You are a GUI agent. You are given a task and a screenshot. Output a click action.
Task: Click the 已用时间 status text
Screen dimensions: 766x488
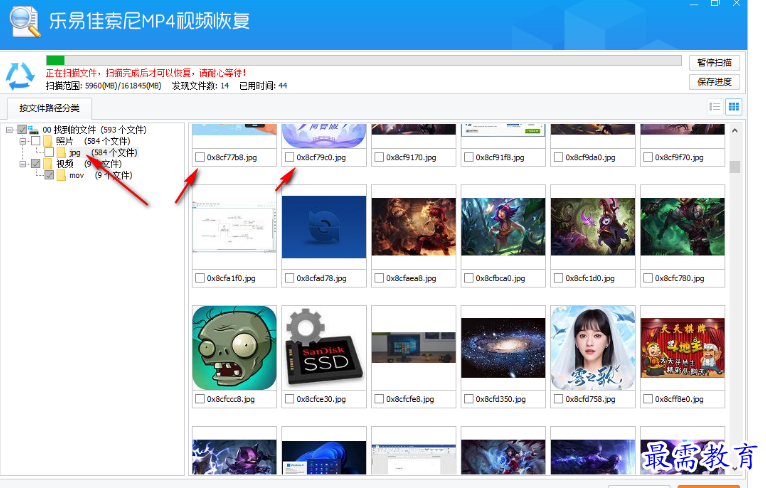tap(263, 86)
